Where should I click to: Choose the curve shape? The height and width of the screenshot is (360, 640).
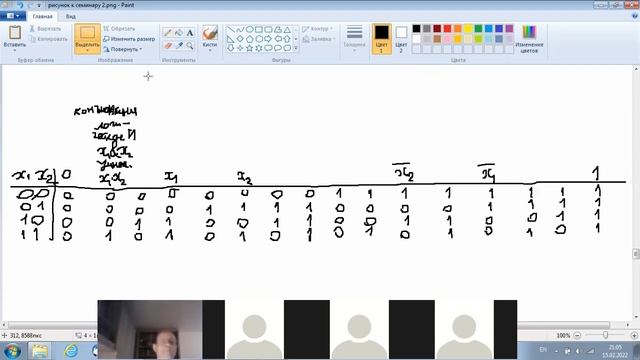(x=240, y=29)
